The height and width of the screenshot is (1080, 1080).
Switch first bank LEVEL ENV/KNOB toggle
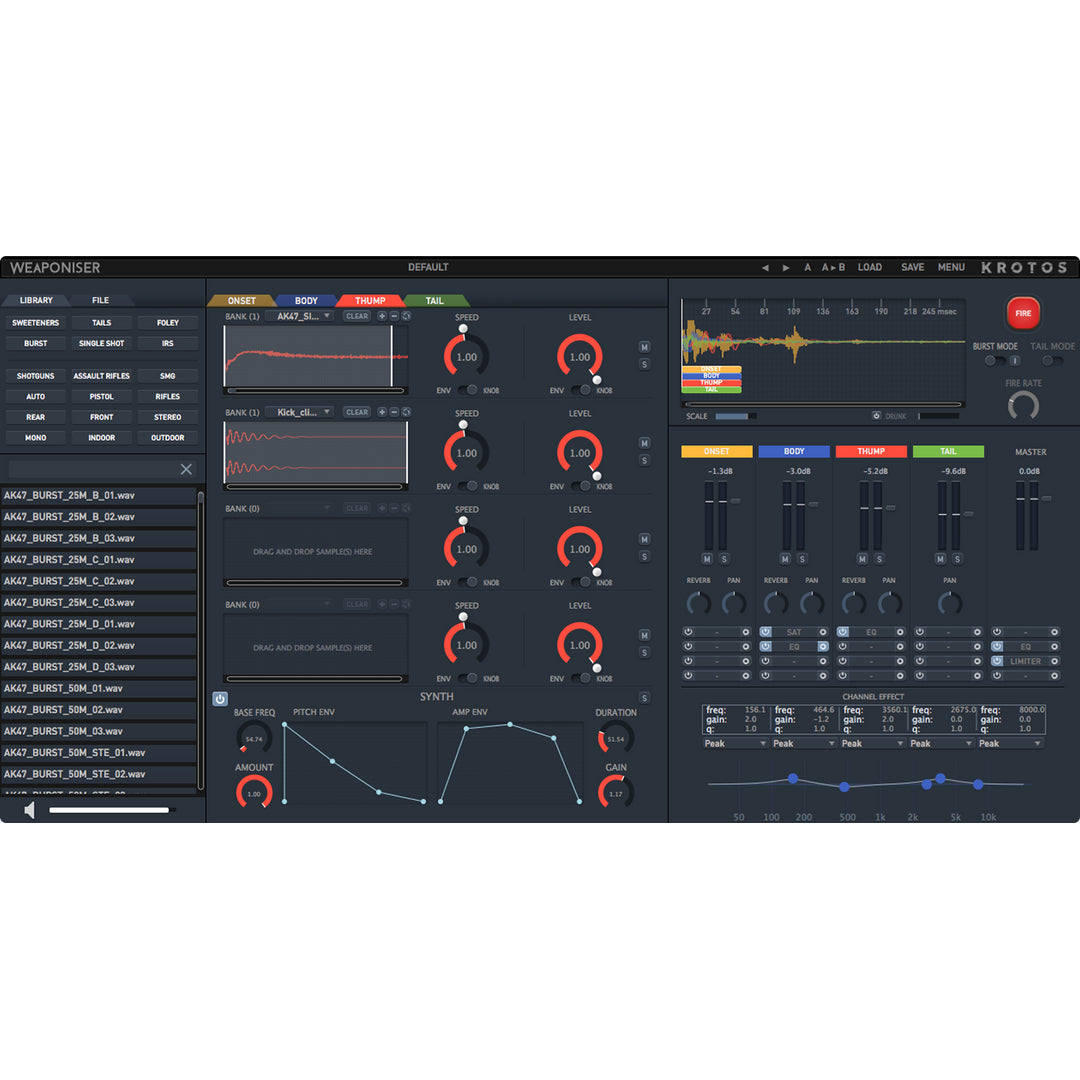click(581, 391)
